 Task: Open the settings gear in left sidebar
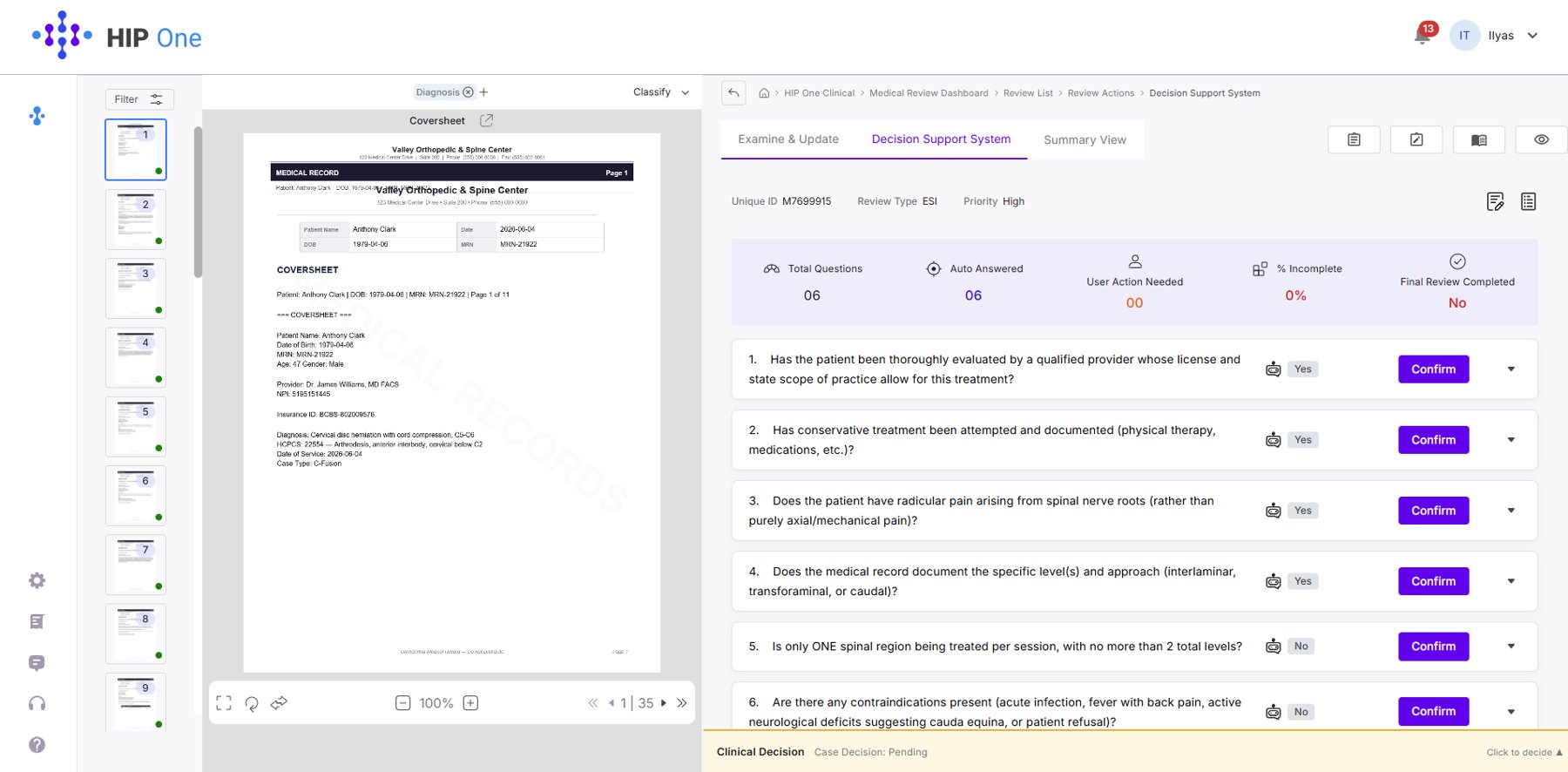(x=37, y=580)
